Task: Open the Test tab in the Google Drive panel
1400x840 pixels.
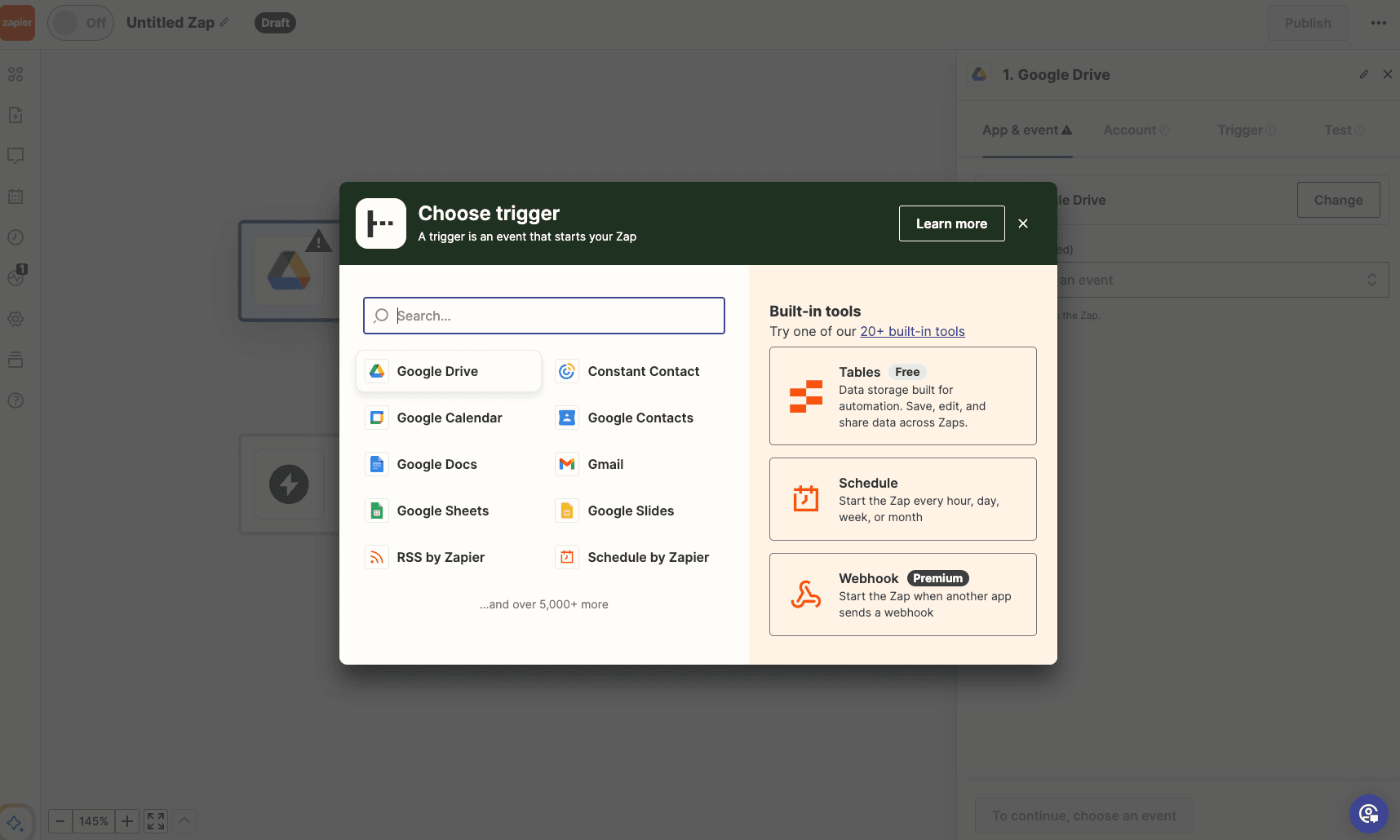Action: pos(1337,130)
